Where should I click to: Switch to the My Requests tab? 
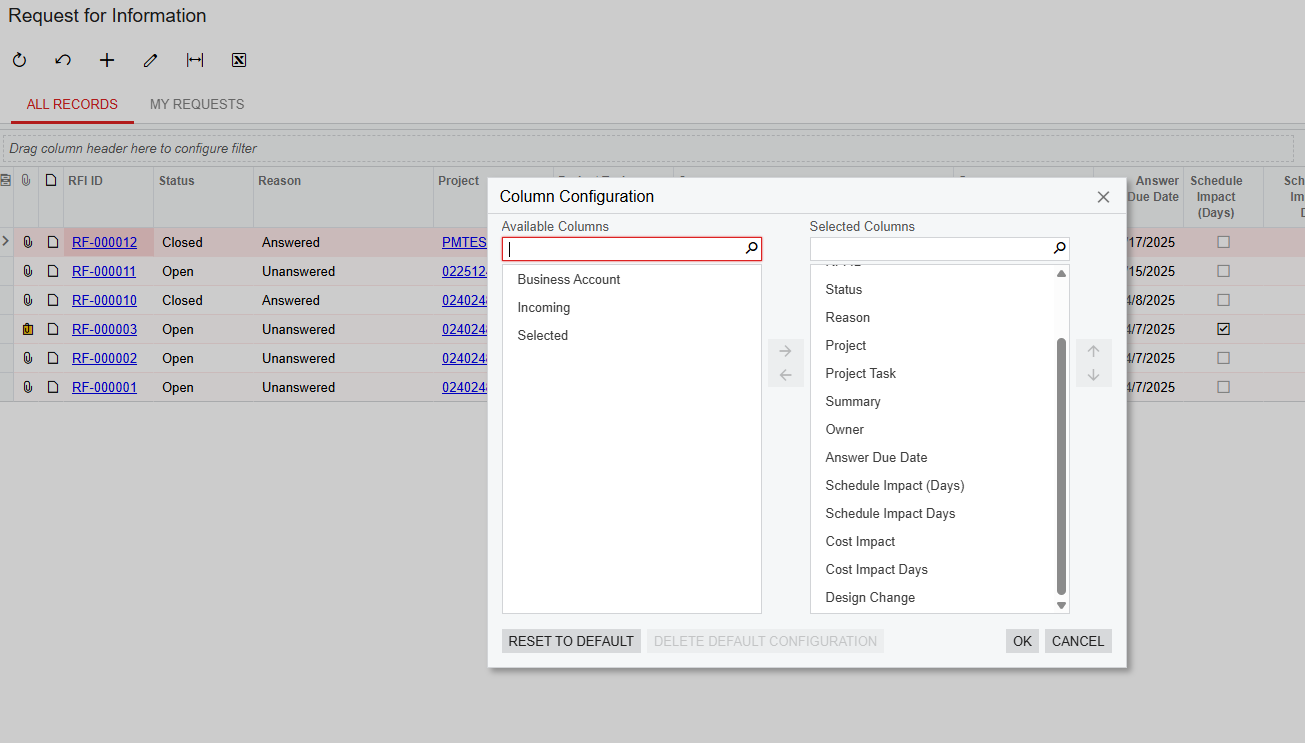197,104
